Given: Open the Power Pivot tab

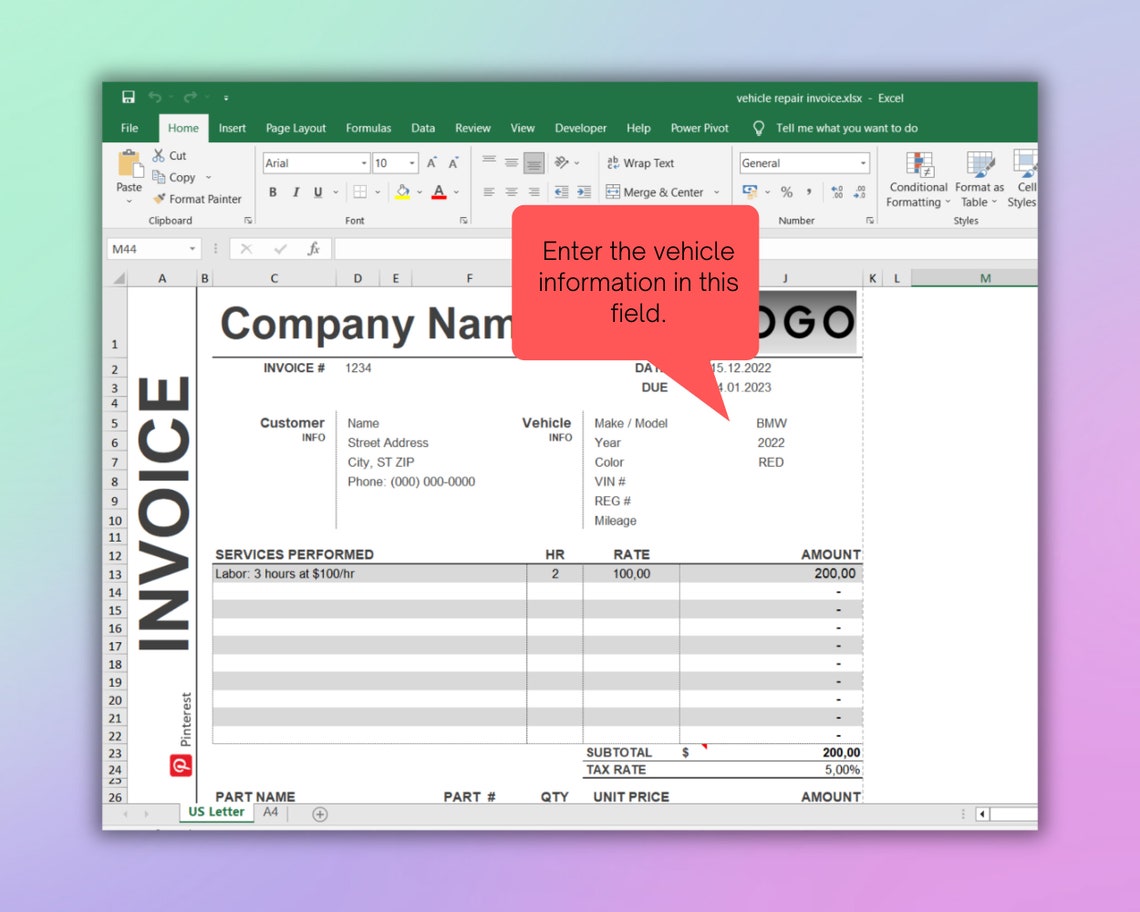Looking at the screenshot, I should [x=698, y=128].
